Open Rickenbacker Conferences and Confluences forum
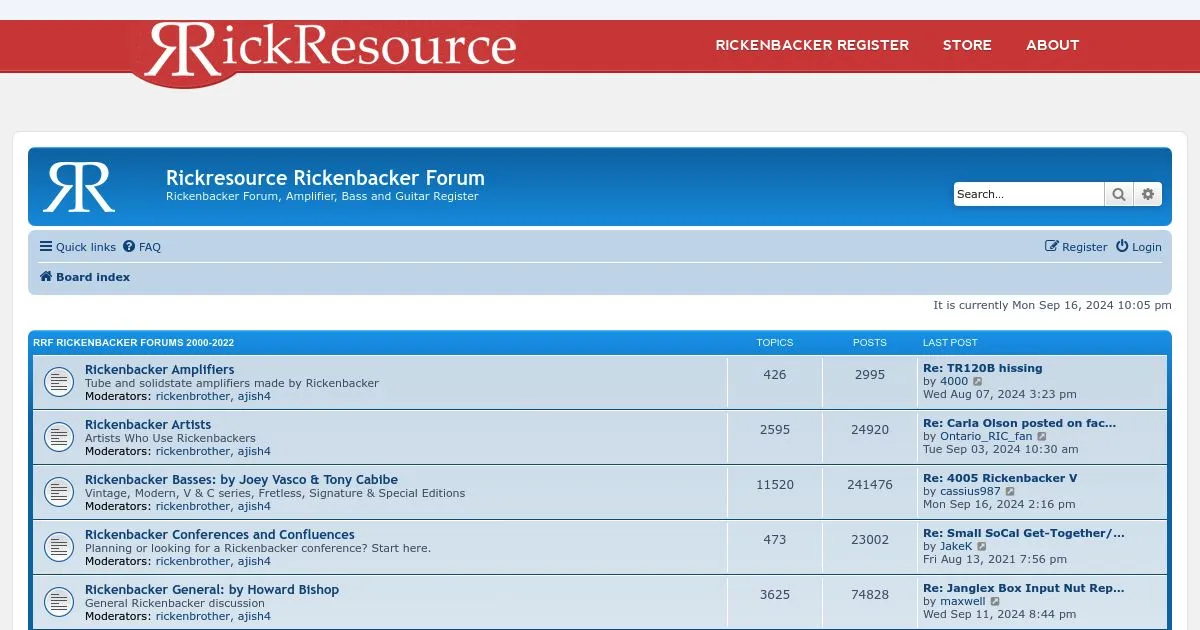The width and height of the screenshot is (1200, 630). 220,535
